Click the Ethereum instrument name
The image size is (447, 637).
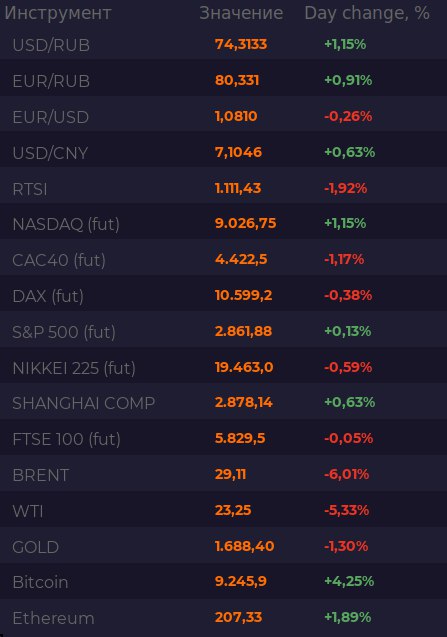coord(53,618)
